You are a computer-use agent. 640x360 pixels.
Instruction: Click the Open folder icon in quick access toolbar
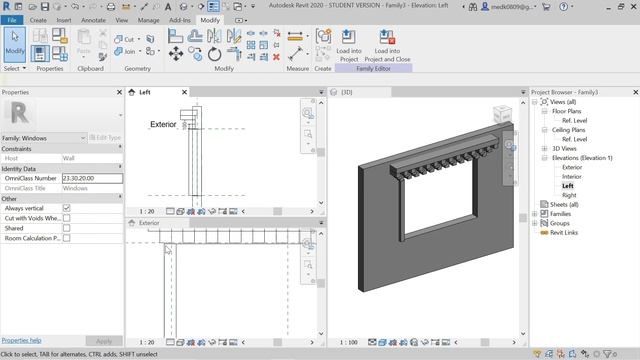point(33,7)
